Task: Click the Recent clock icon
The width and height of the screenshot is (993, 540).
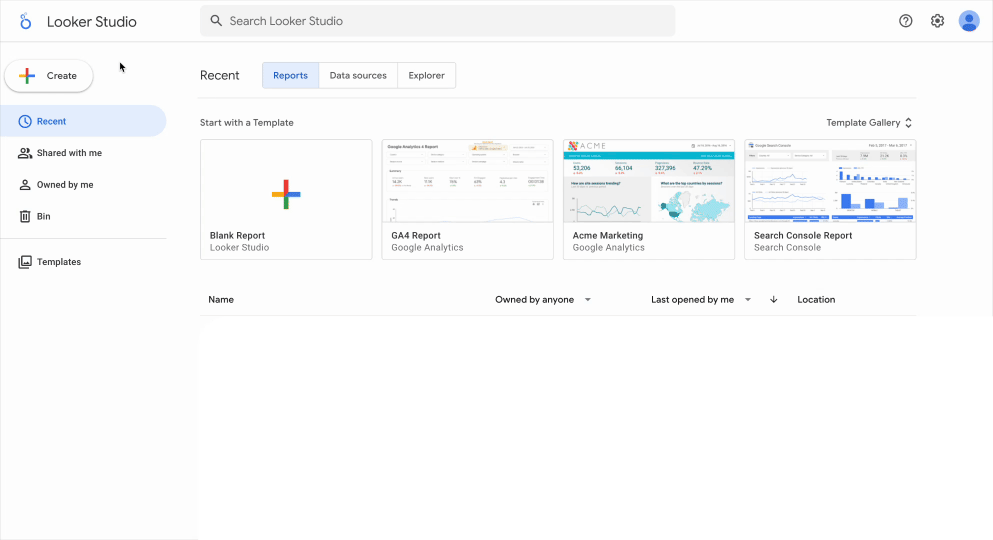Action: tap(25, 121)
